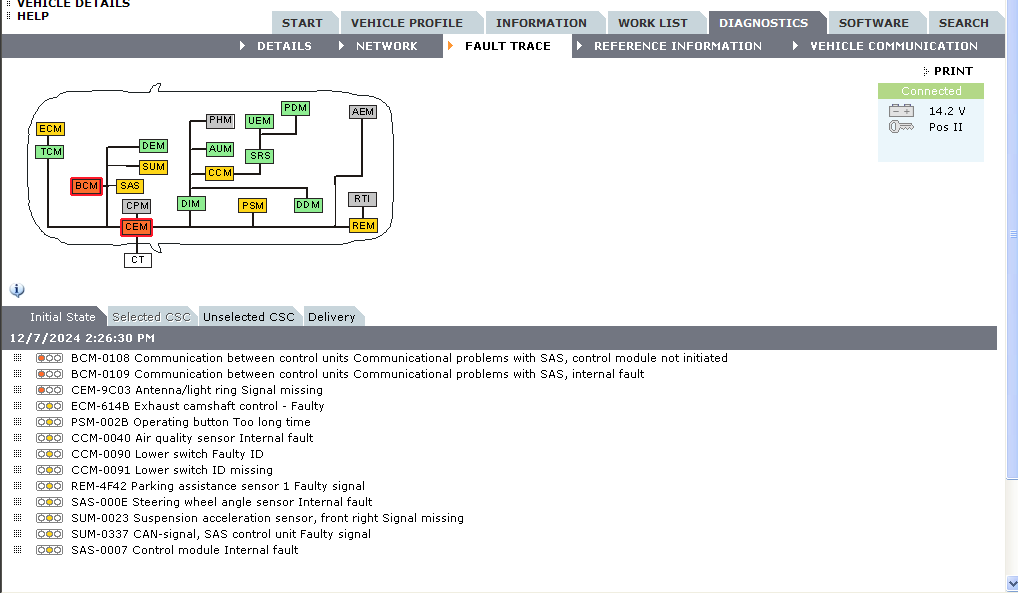Switch to the VEHICLE PROFILE tab

pyautogui.click(x=407, y=23)
